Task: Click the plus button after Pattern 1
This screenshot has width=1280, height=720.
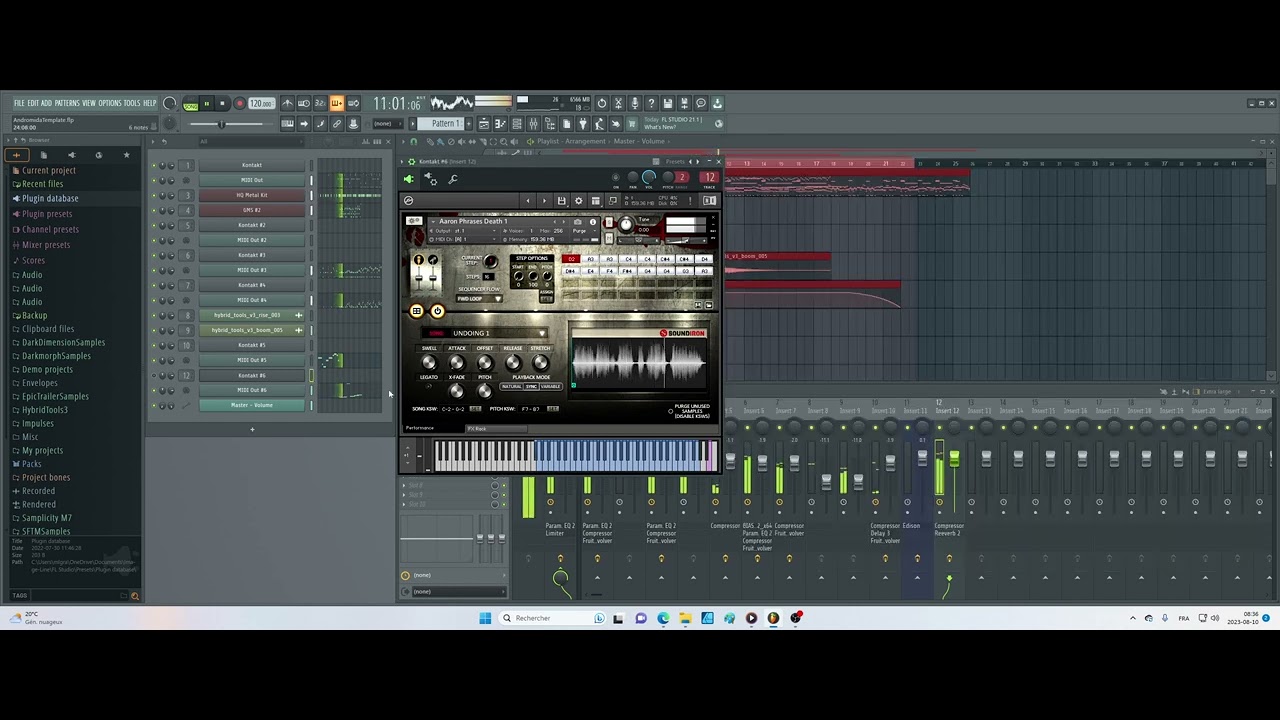Action: tap(468, 124)
